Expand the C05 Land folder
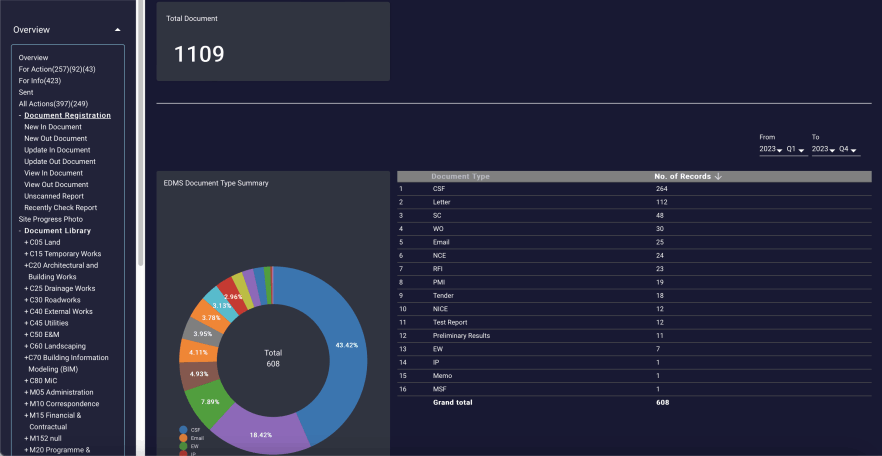Image resolution: width=882 pixels, height=456 pixels. (27, 242)
